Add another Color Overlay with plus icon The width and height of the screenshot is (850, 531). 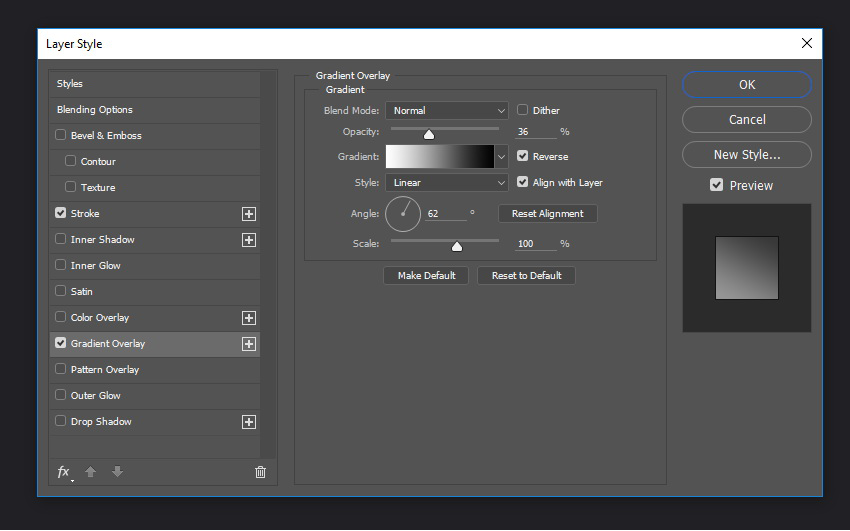(x=249, y=318)
